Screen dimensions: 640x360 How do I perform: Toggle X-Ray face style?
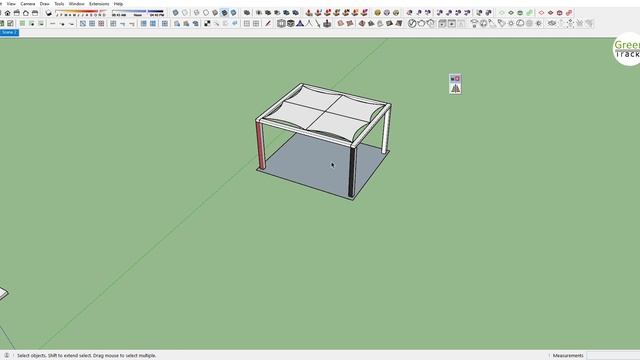tap(176, 13)
